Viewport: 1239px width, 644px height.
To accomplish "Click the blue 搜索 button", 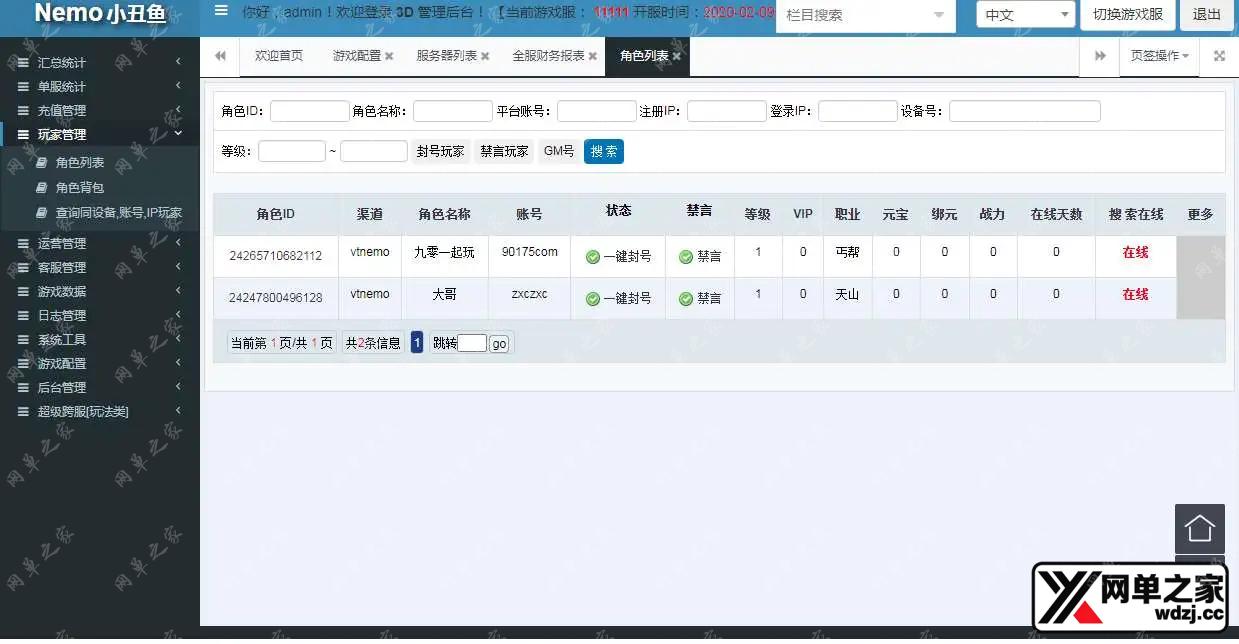I will pos(604,152).
